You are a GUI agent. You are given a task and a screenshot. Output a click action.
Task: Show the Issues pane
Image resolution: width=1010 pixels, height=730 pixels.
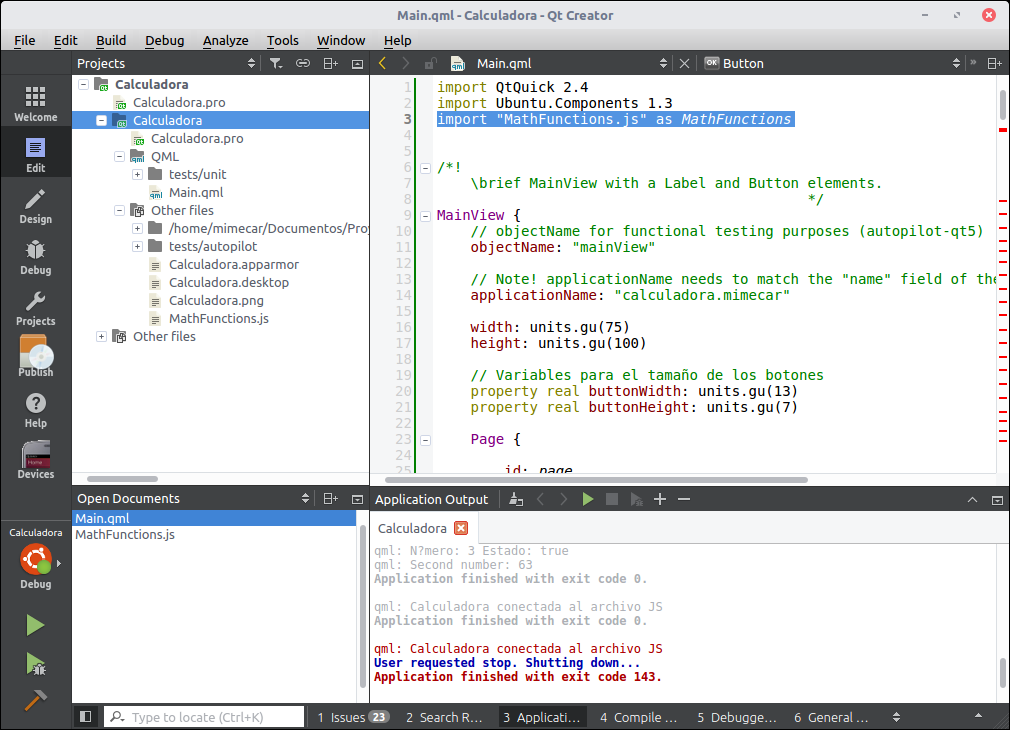click(x=352, y=717)
